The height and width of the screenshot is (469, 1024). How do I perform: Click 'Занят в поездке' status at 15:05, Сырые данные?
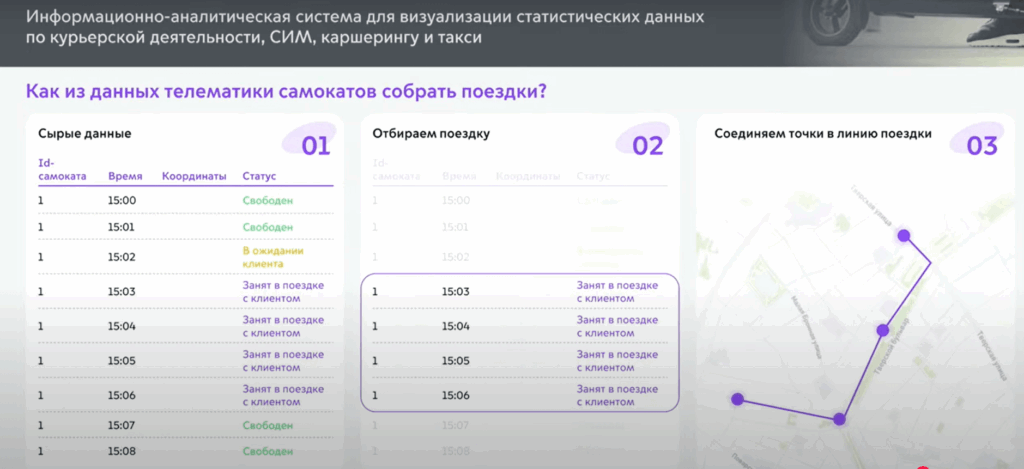pos(283,361)
